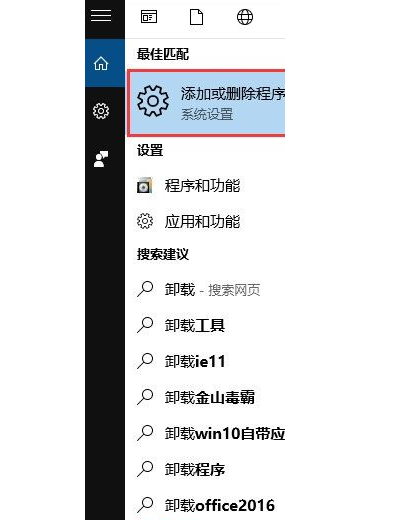Open the hamburger menu at top
Screen dimensions: 417x520
click(x=101, y=15)
